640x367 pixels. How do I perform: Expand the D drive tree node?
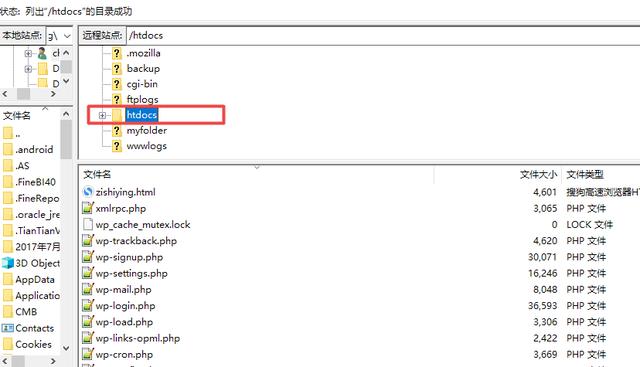(x=28, y=69)
